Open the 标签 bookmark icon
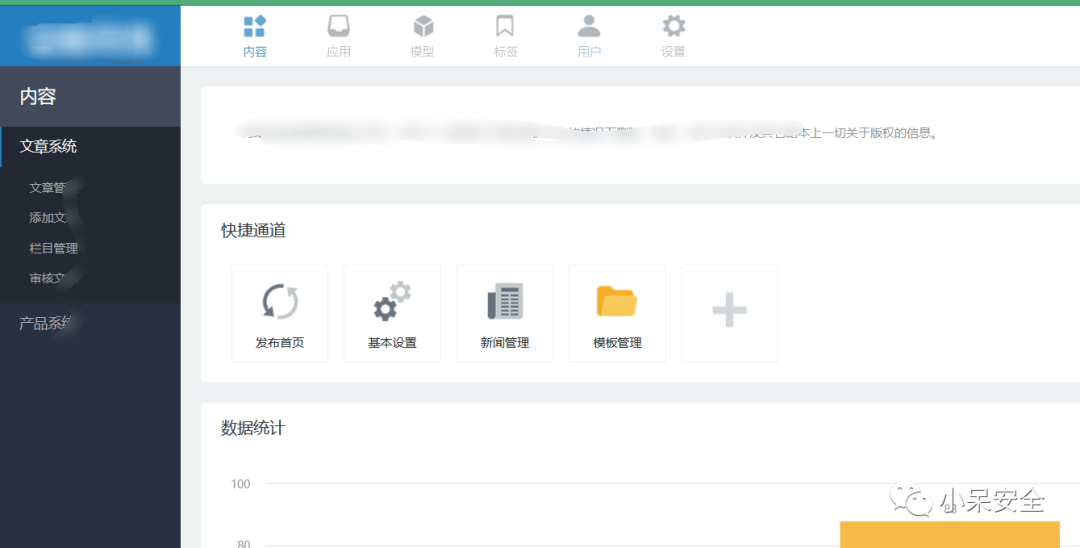 pos(505,27)
